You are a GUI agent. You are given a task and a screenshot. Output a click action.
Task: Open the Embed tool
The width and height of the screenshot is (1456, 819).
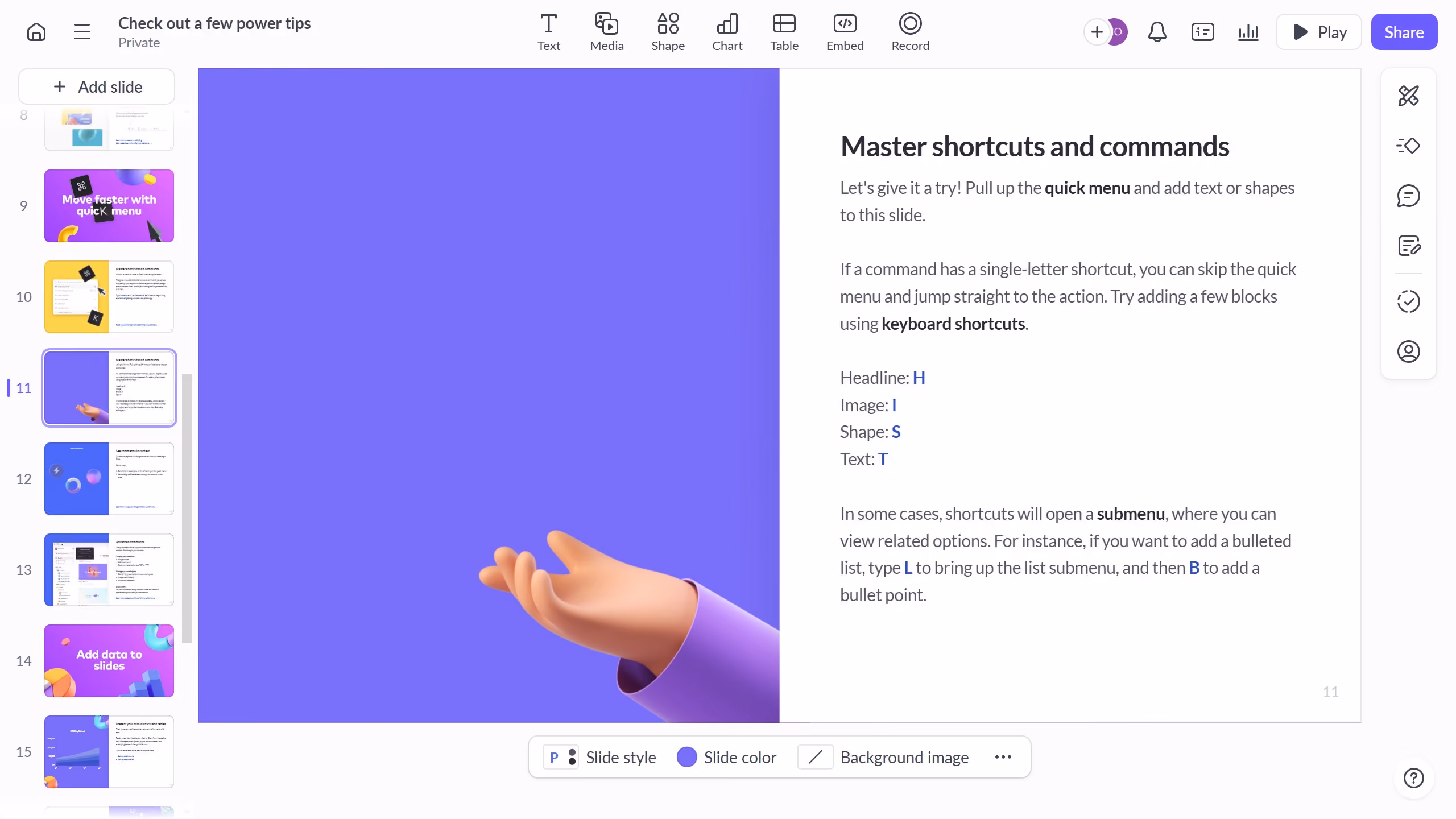[x=845, y=32]
